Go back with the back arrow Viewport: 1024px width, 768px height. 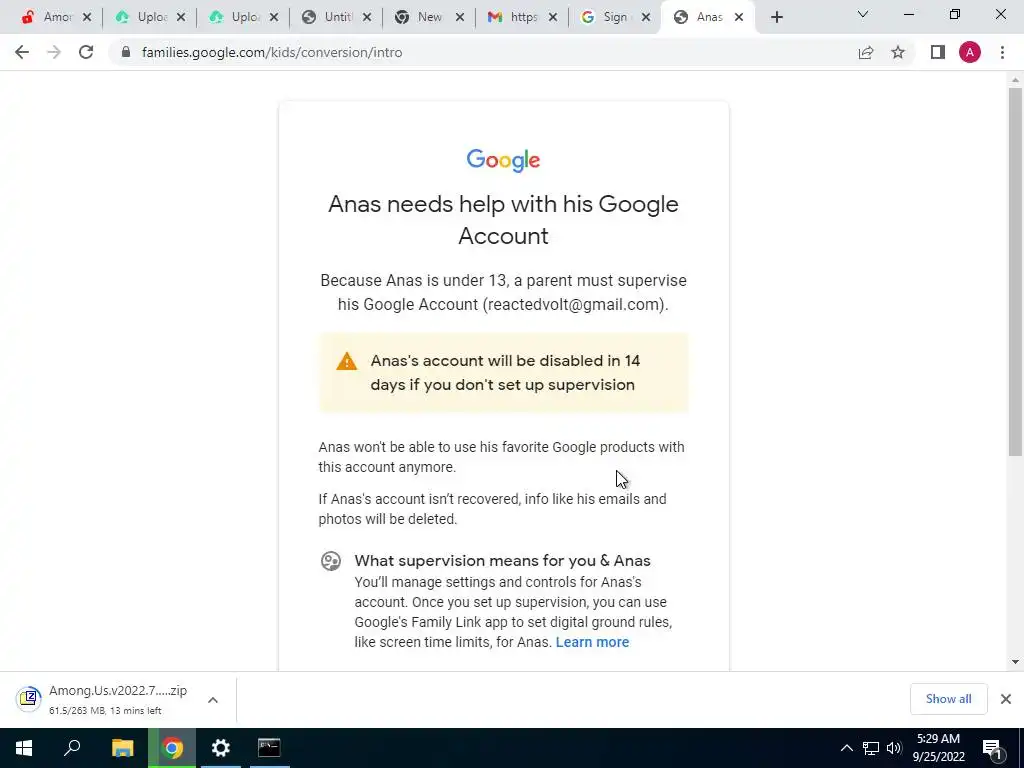tap(22, 52)
